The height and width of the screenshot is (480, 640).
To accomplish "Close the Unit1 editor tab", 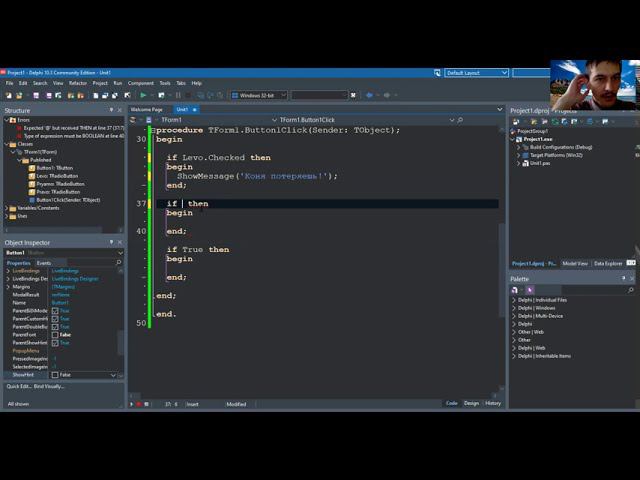I will (x=195, y=109).
